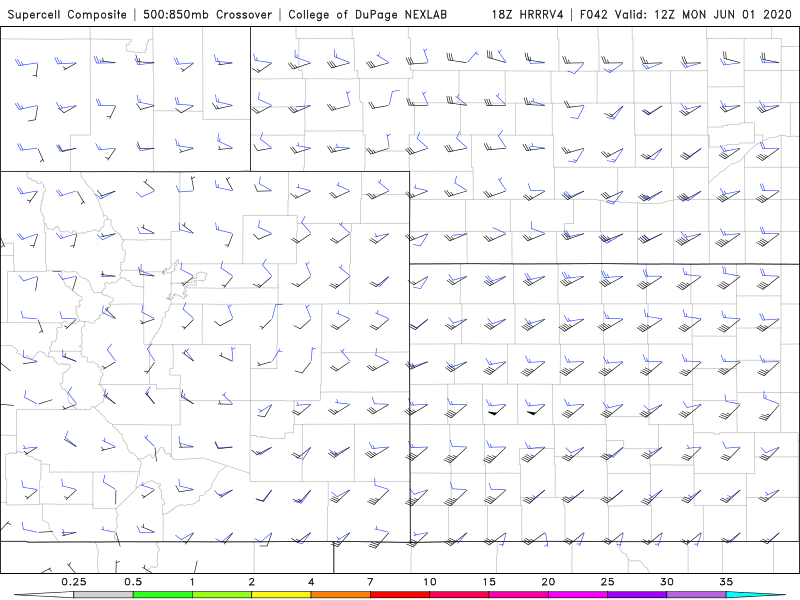Click the "15" legend value label

(489, 582)
